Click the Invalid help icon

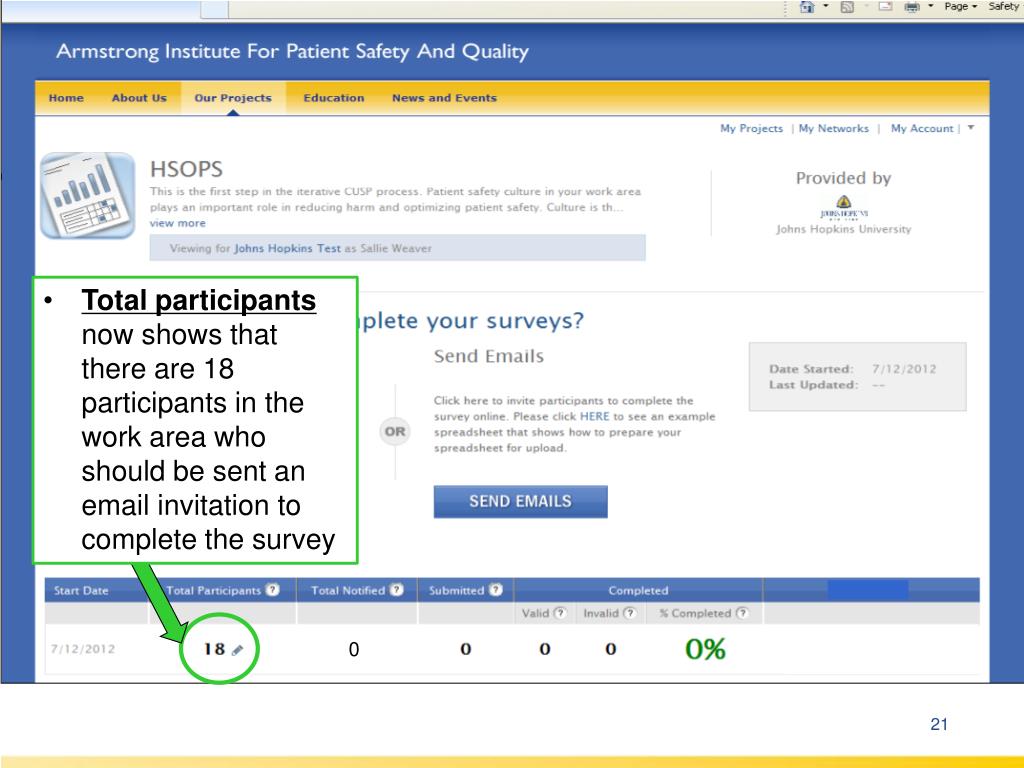(629, 613)
